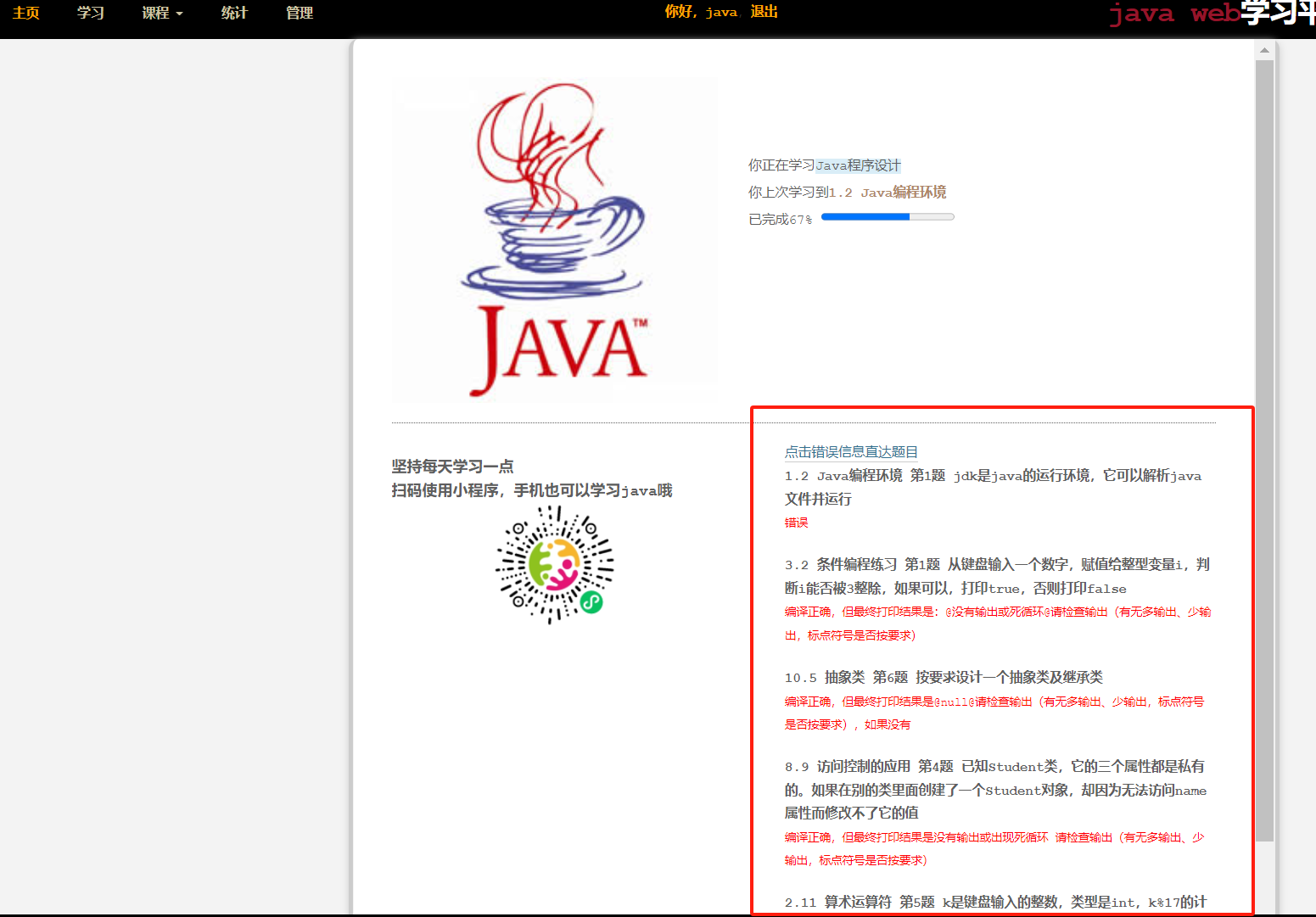Open the 主页 home menu item
The height and width of the screenshot is (917, 1316).
tap(26, 13)
